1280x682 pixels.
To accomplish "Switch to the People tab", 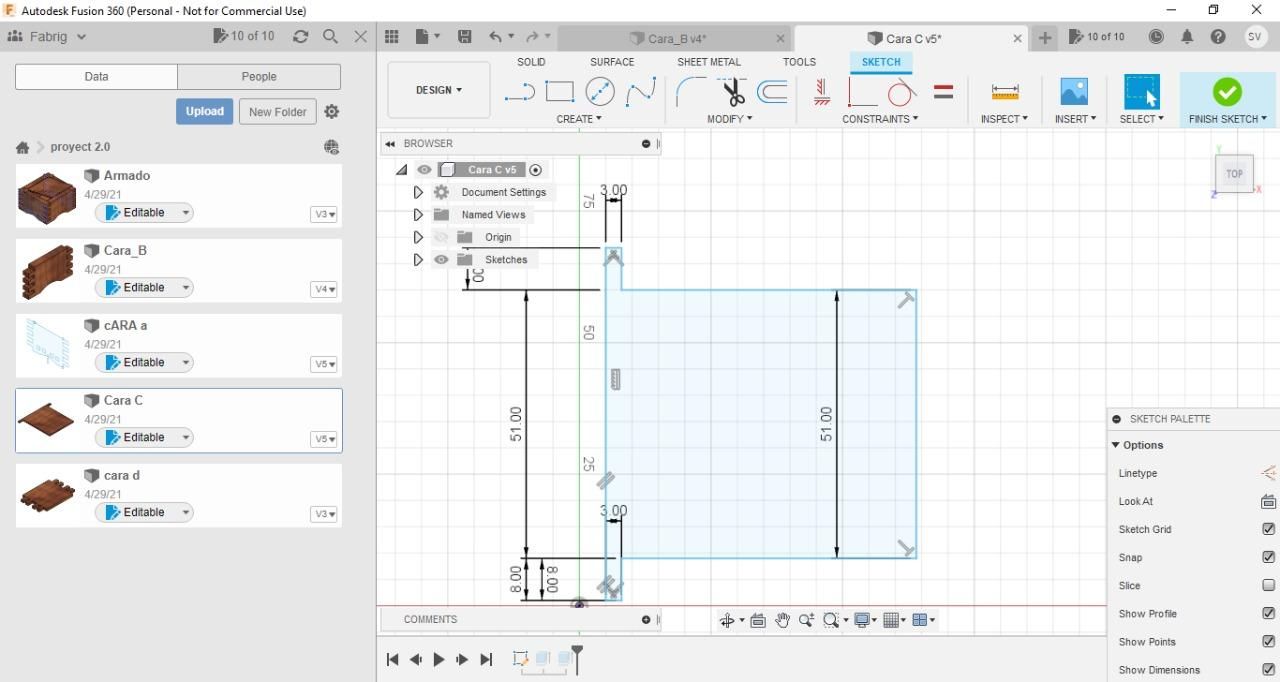I will (x=259, y=76).
